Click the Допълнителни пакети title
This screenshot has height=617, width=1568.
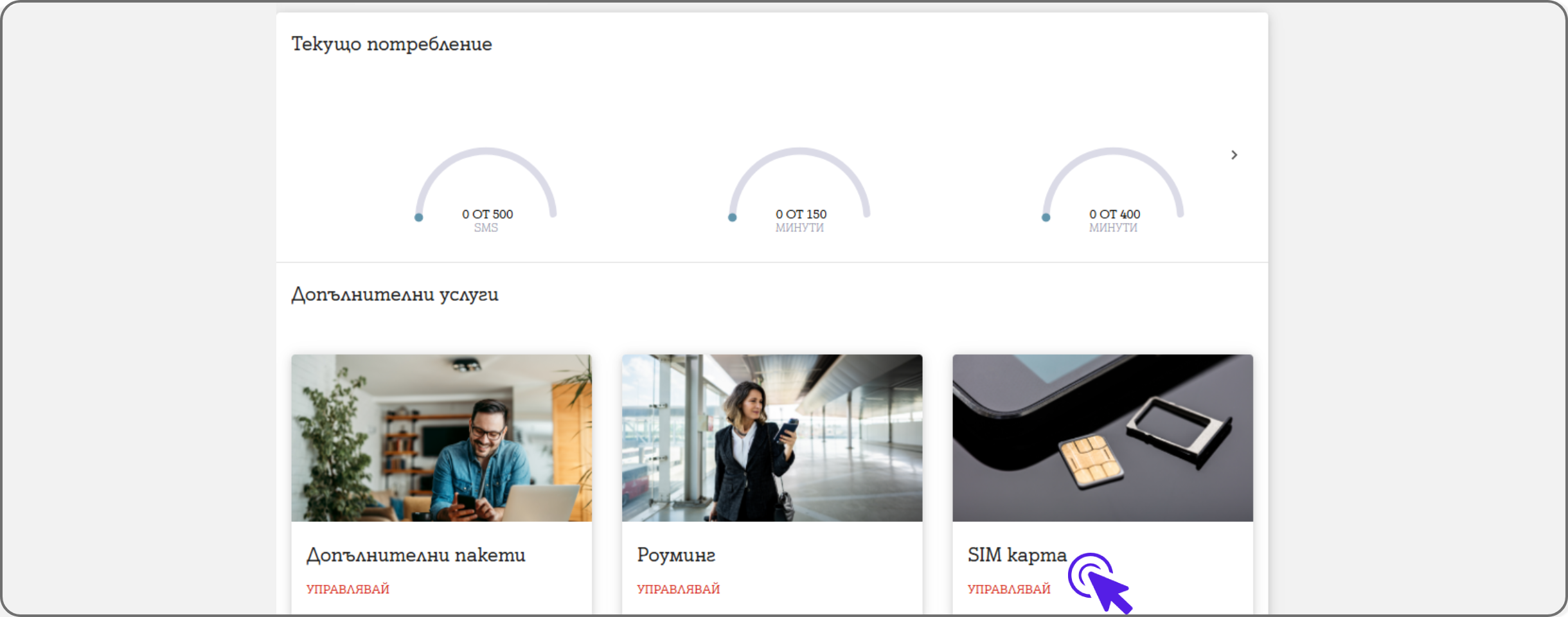coord(416,555)
